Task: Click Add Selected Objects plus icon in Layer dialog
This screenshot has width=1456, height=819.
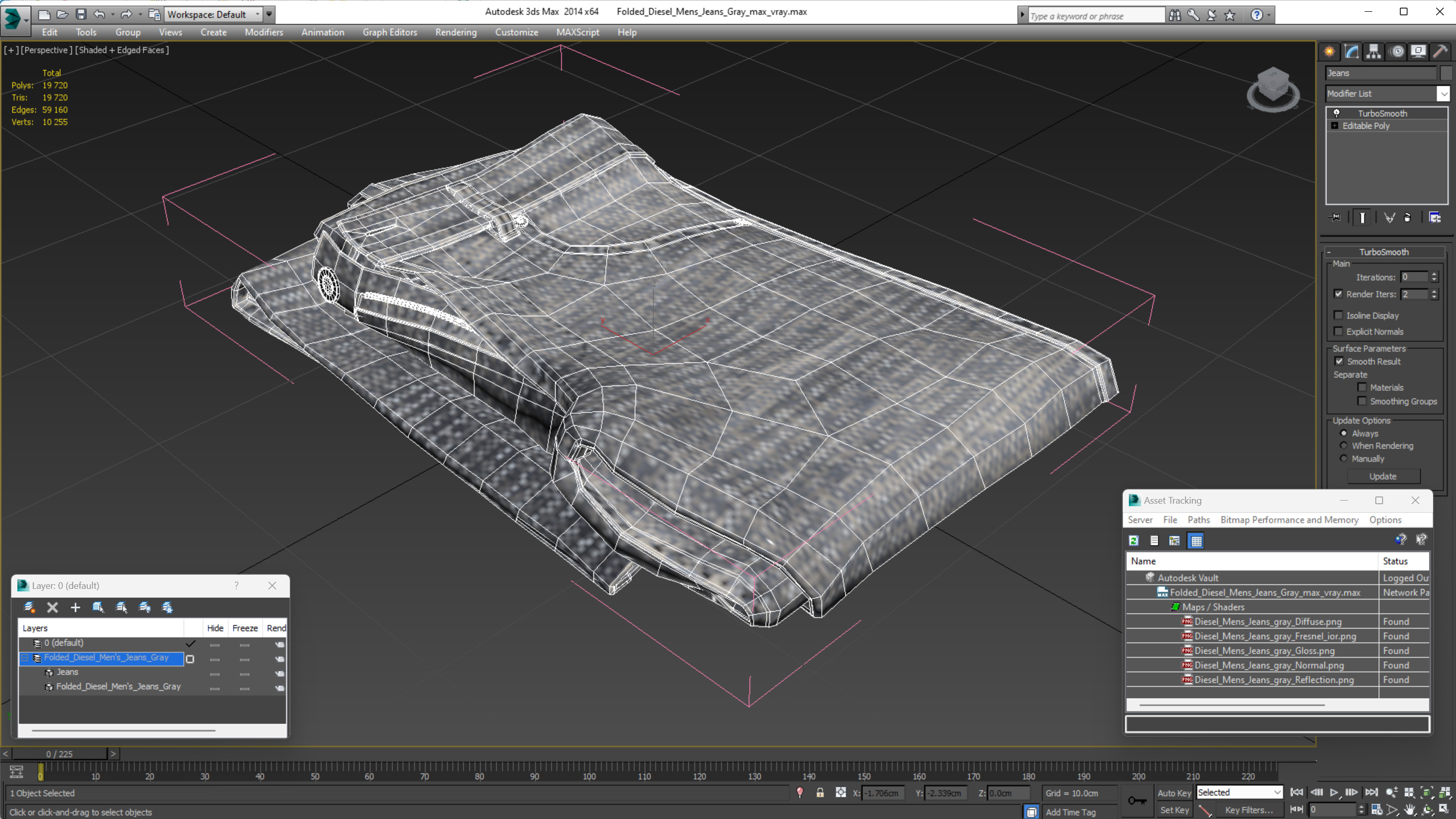Action: (x=75, y=607)
